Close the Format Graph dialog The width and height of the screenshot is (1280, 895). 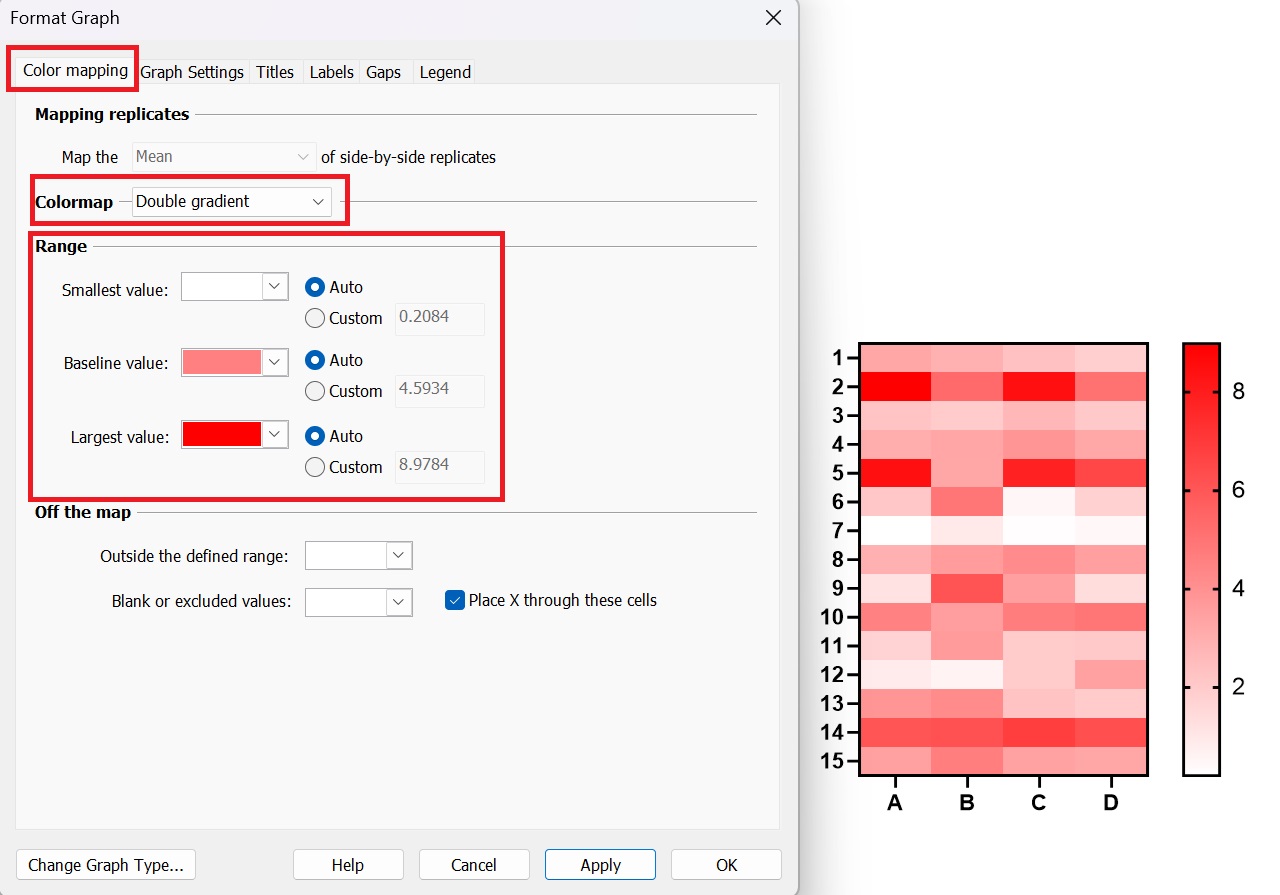pos(772,18)
